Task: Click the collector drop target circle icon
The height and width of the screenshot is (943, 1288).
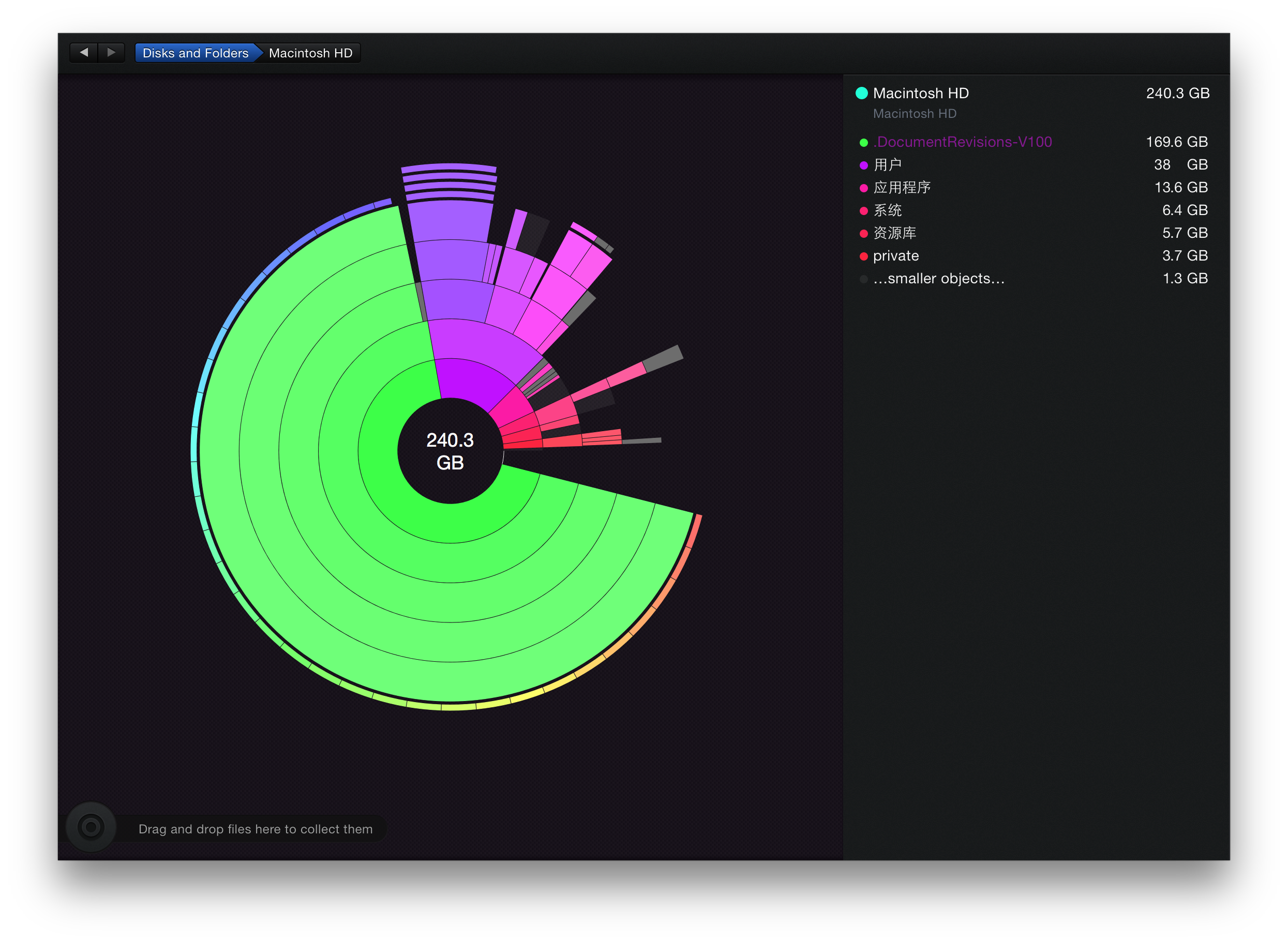Action: [91, 827]
